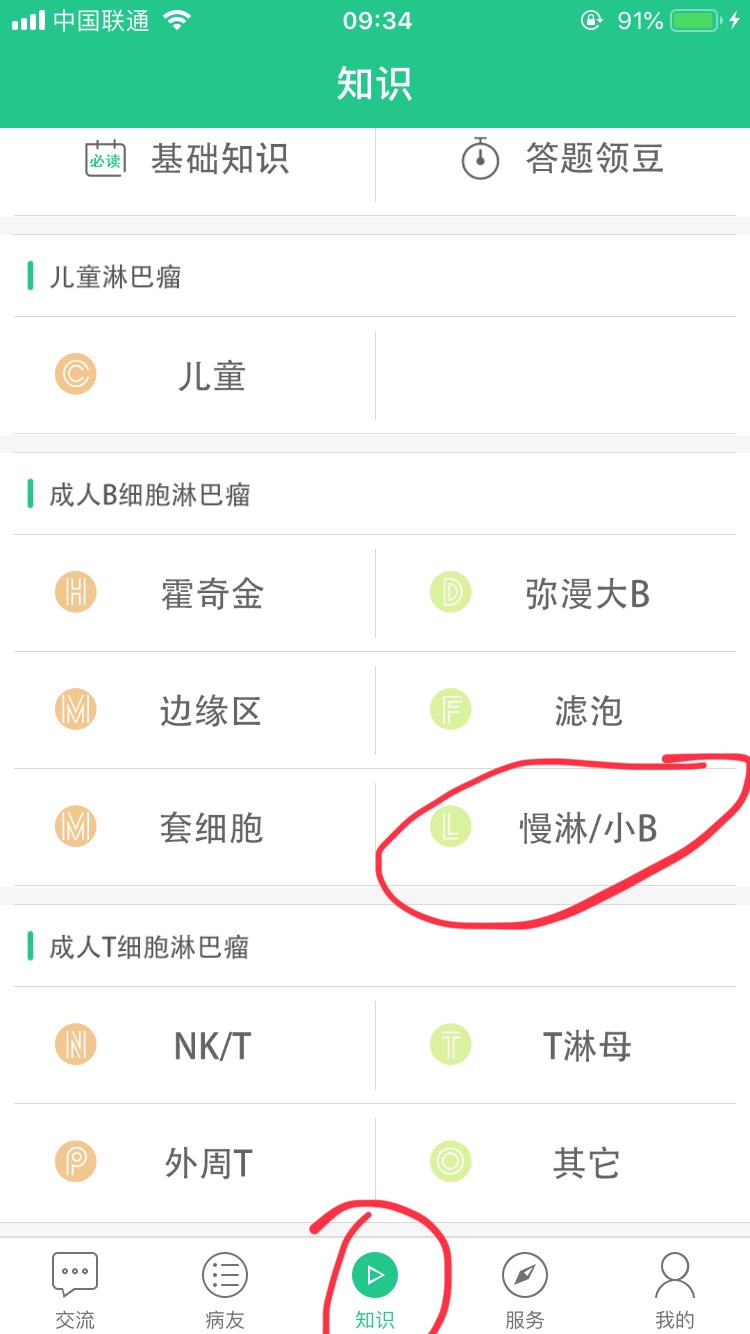Screen dimensions: 750x1334
Task: Open the 病友 tab
Action: (225, 1289)
